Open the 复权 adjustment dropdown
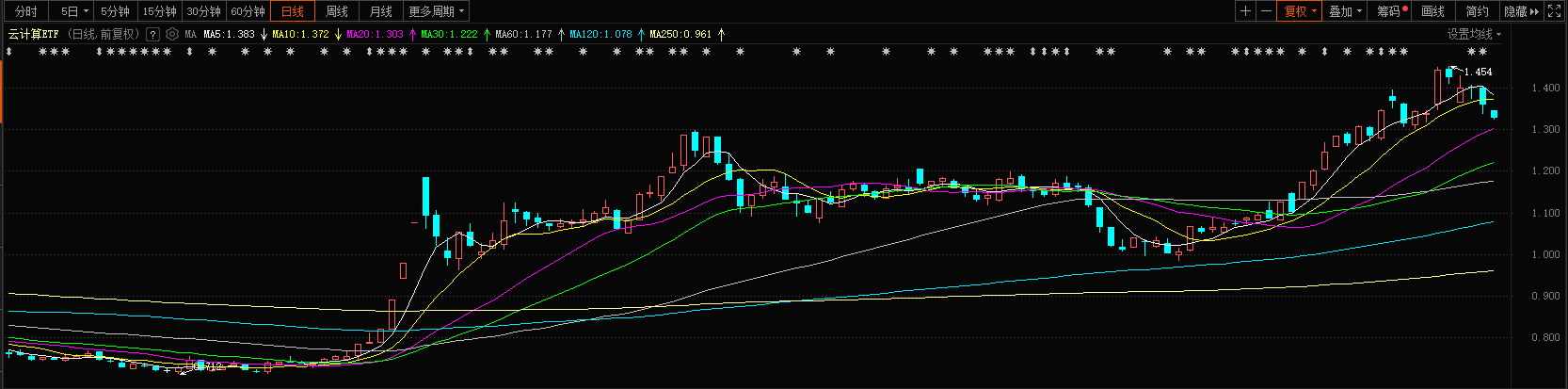The image size is (1568, 389). (x=1301, y=11)
